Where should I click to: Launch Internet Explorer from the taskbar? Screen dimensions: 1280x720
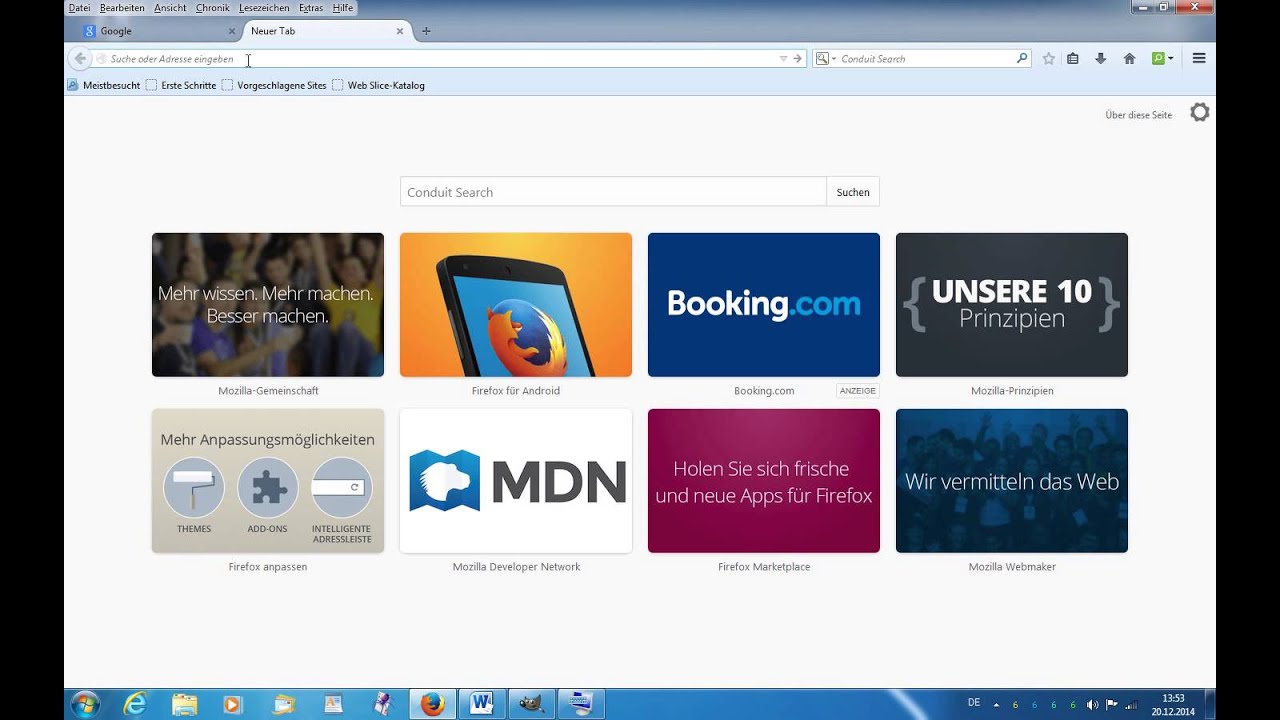(x=135, y=704)
